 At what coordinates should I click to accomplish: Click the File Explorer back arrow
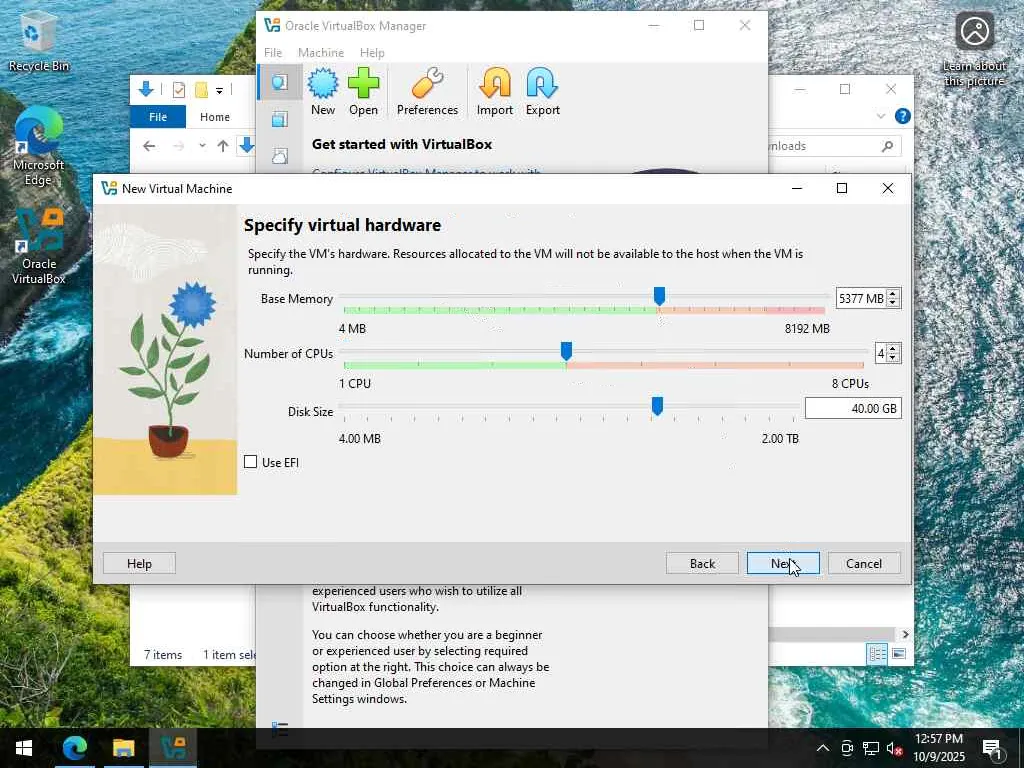(x=149, y=146)
